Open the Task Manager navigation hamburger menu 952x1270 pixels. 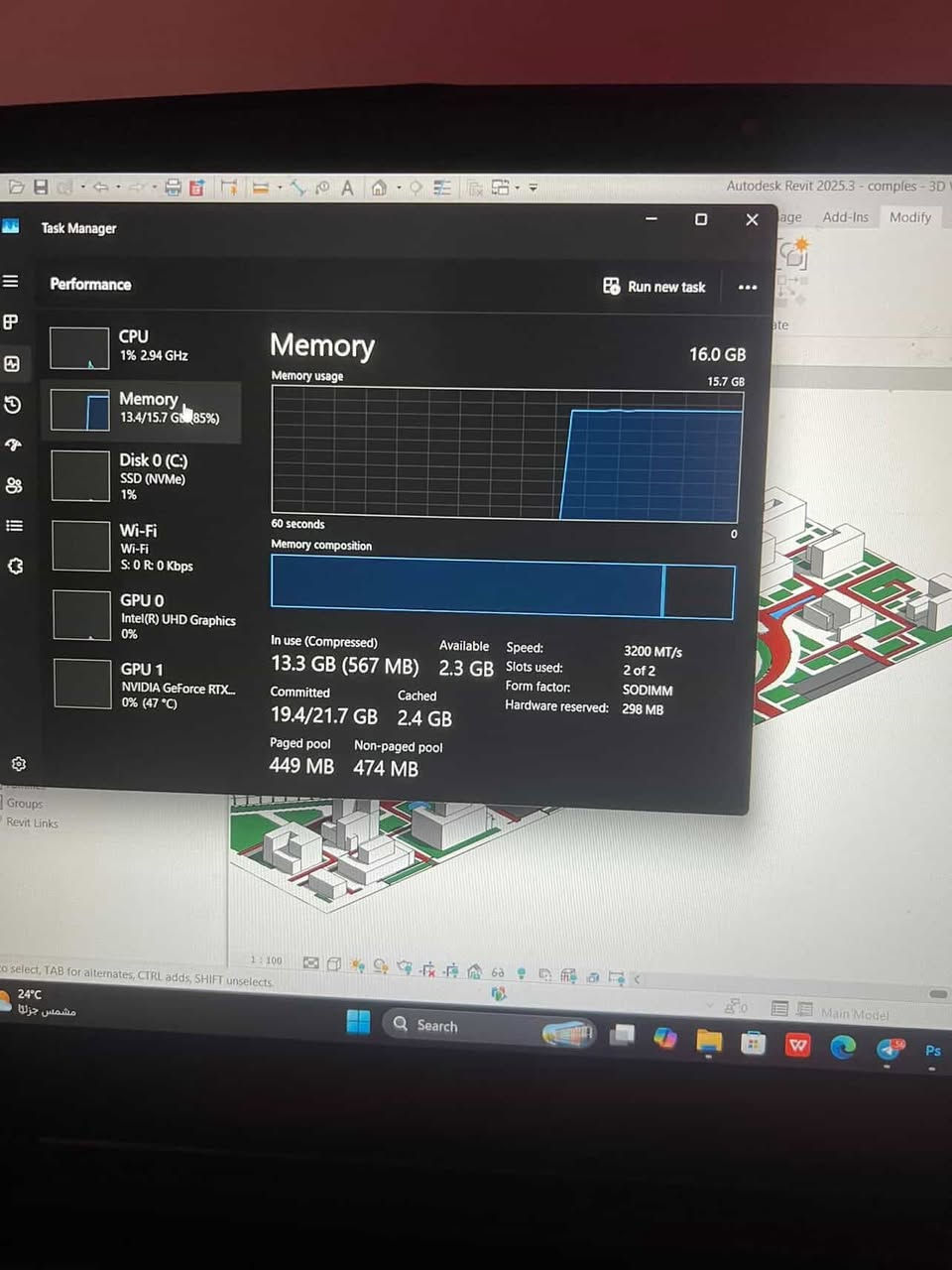(x=11, y=282)
